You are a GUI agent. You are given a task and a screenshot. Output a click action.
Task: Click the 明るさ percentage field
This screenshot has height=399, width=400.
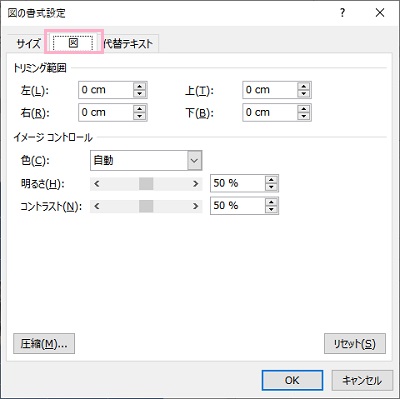[x=238, y=183]
